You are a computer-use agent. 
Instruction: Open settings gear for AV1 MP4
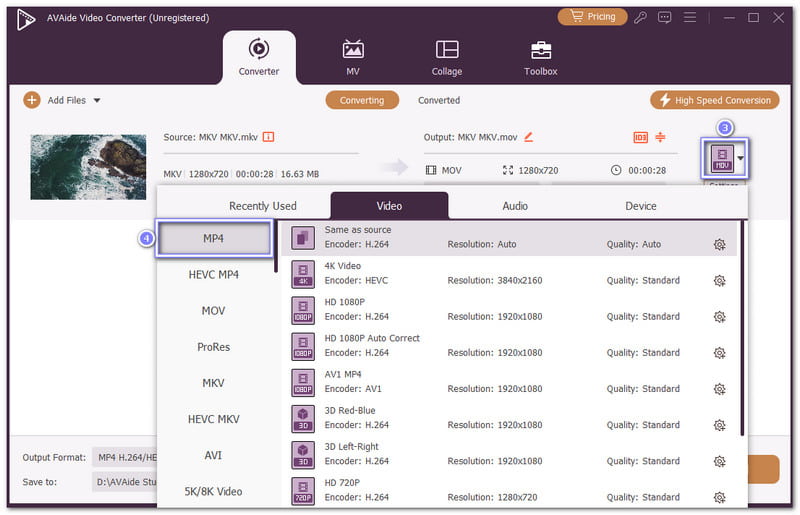719,389
